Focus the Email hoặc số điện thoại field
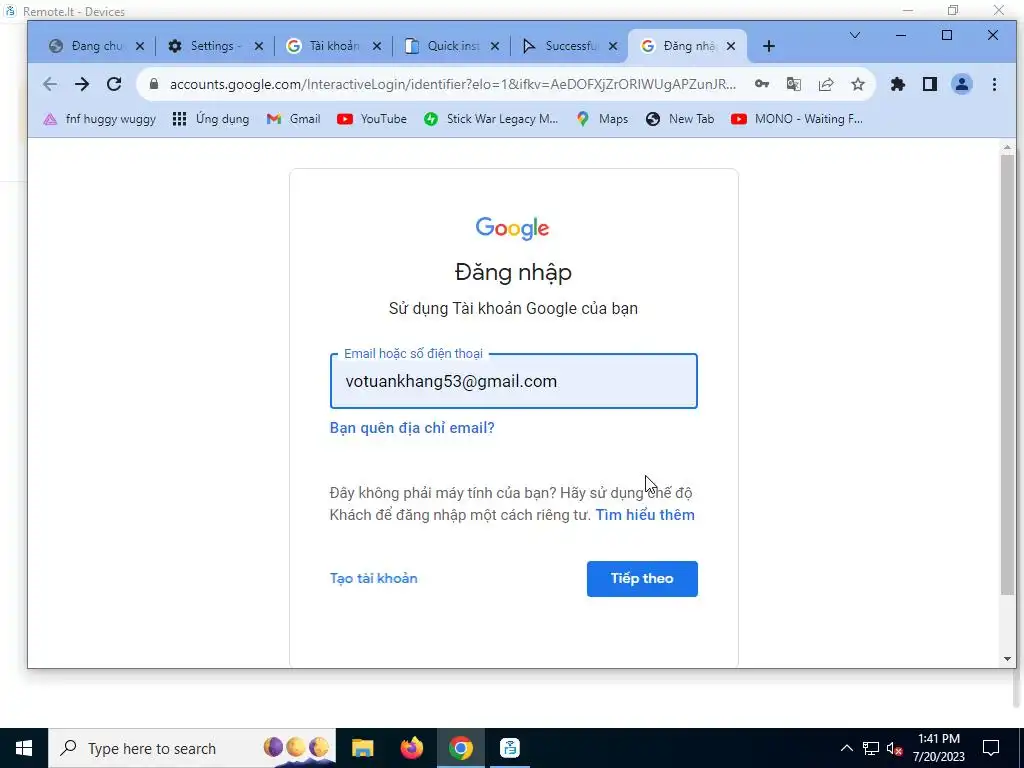 pyautogui.click(x=513, y=381)
